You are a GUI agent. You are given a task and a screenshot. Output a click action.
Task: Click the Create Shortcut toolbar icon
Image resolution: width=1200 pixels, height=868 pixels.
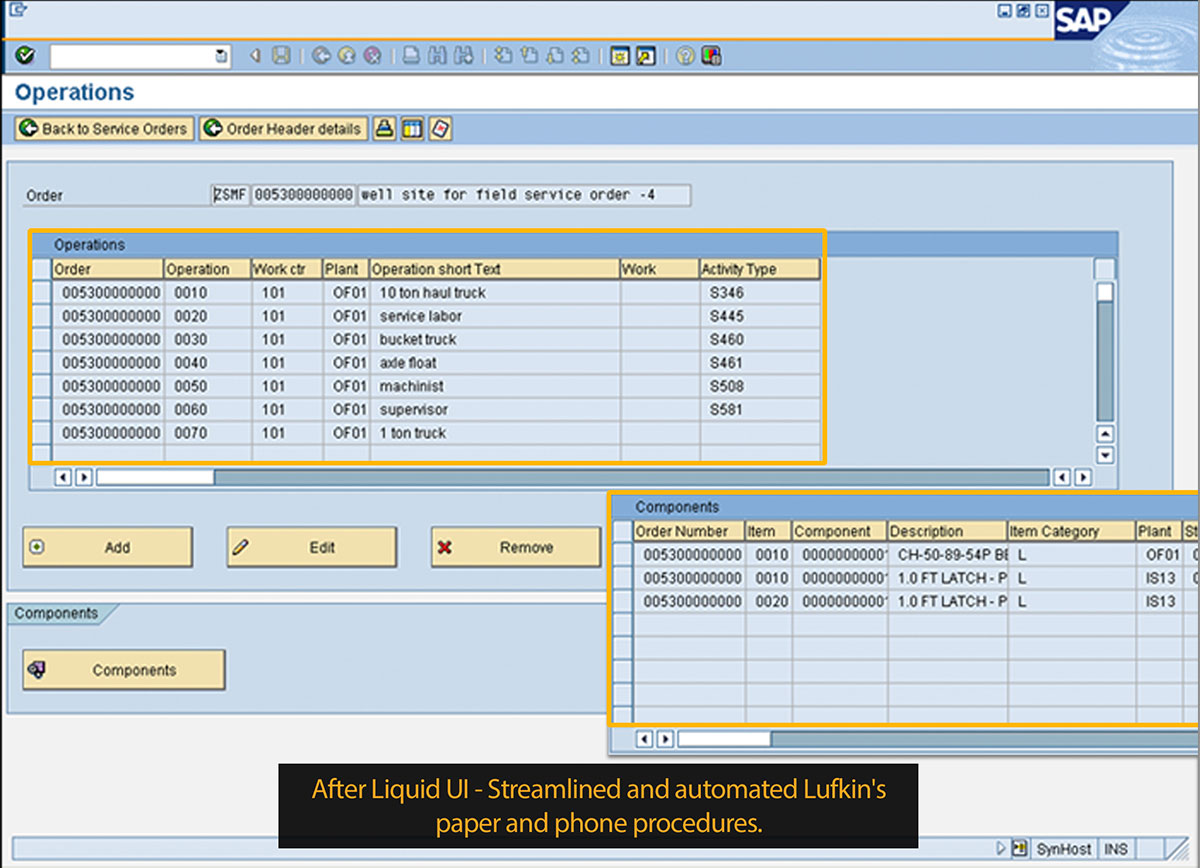pyautogui.click(x=646, y=56)
